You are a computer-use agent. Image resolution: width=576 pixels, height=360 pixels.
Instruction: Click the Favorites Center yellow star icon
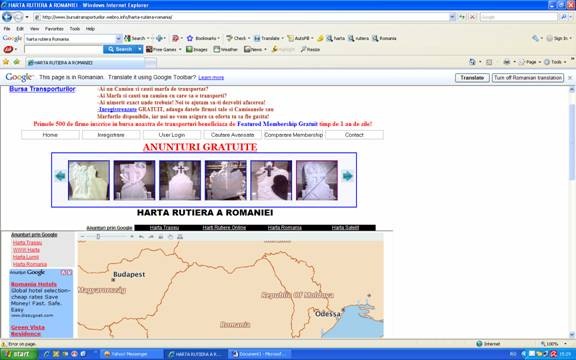pos(6,62)
